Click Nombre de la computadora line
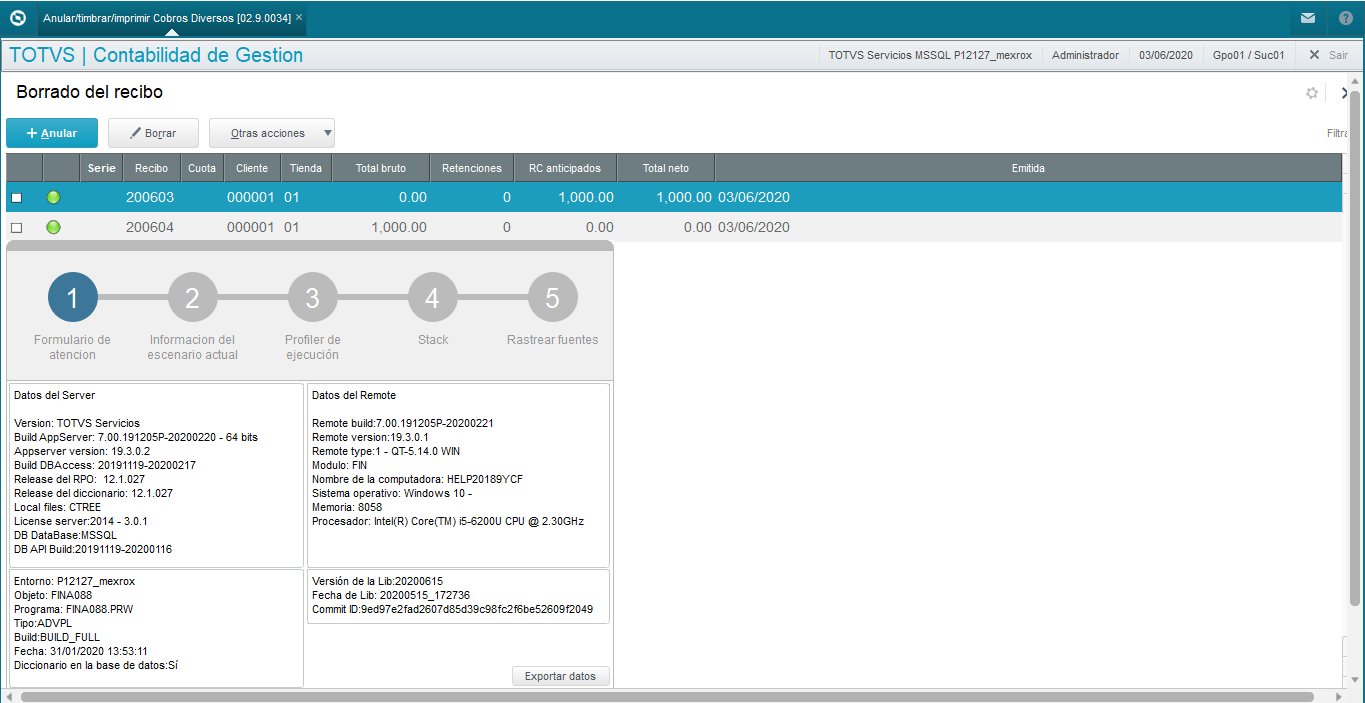 coord(417,479)
